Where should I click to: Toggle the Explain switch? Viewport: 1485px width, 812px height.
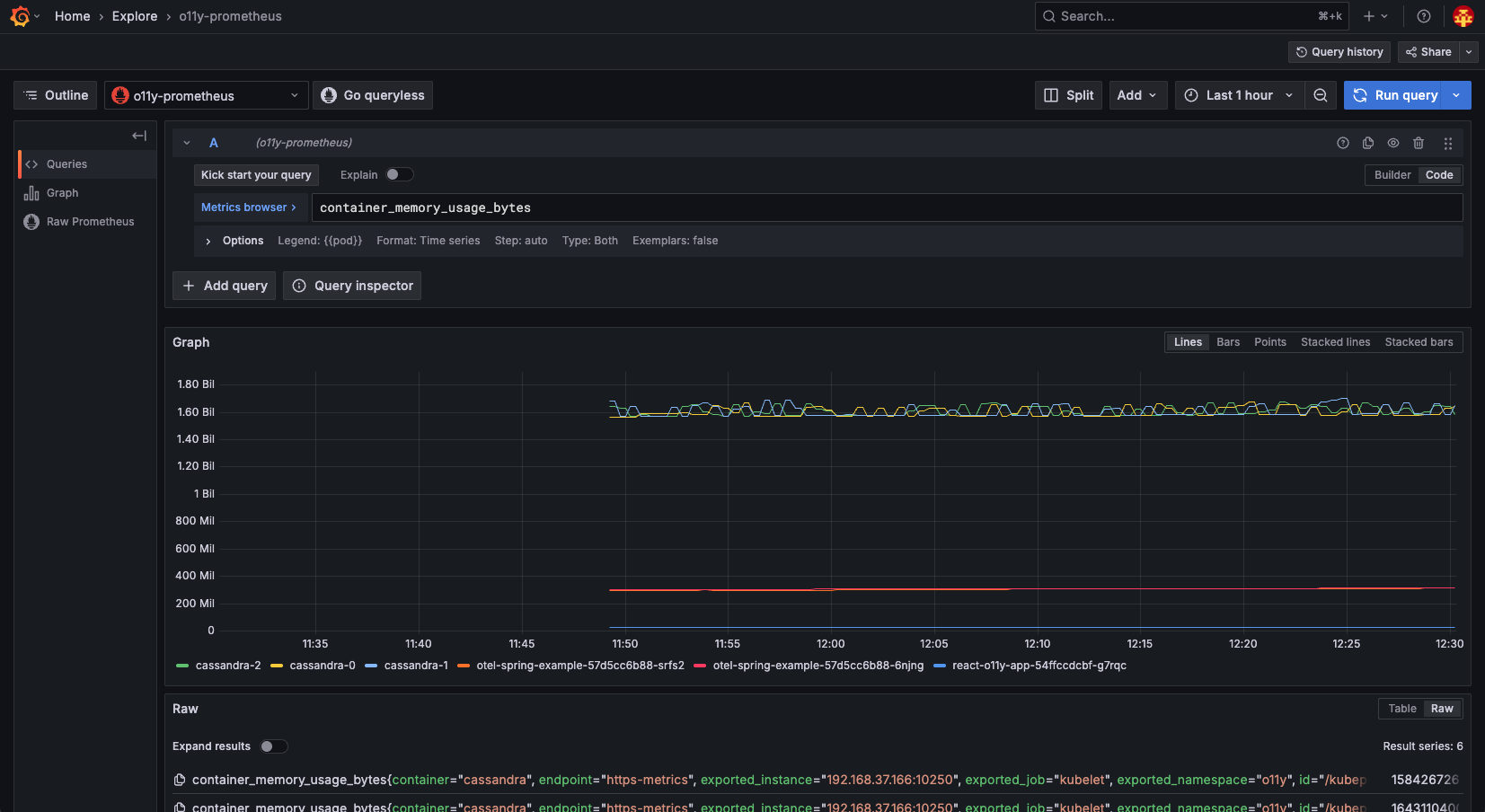coord(400,175)
